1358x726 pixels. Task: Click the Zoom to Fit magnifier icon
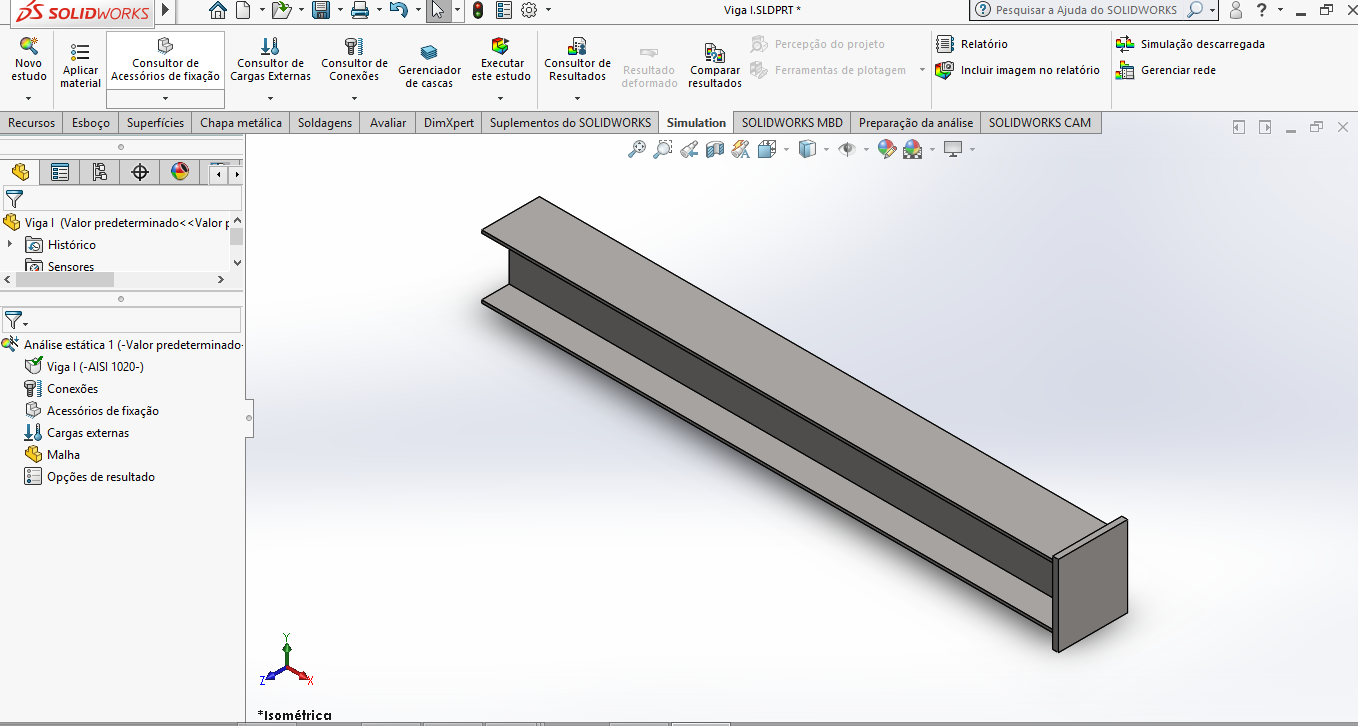[636, 149]
